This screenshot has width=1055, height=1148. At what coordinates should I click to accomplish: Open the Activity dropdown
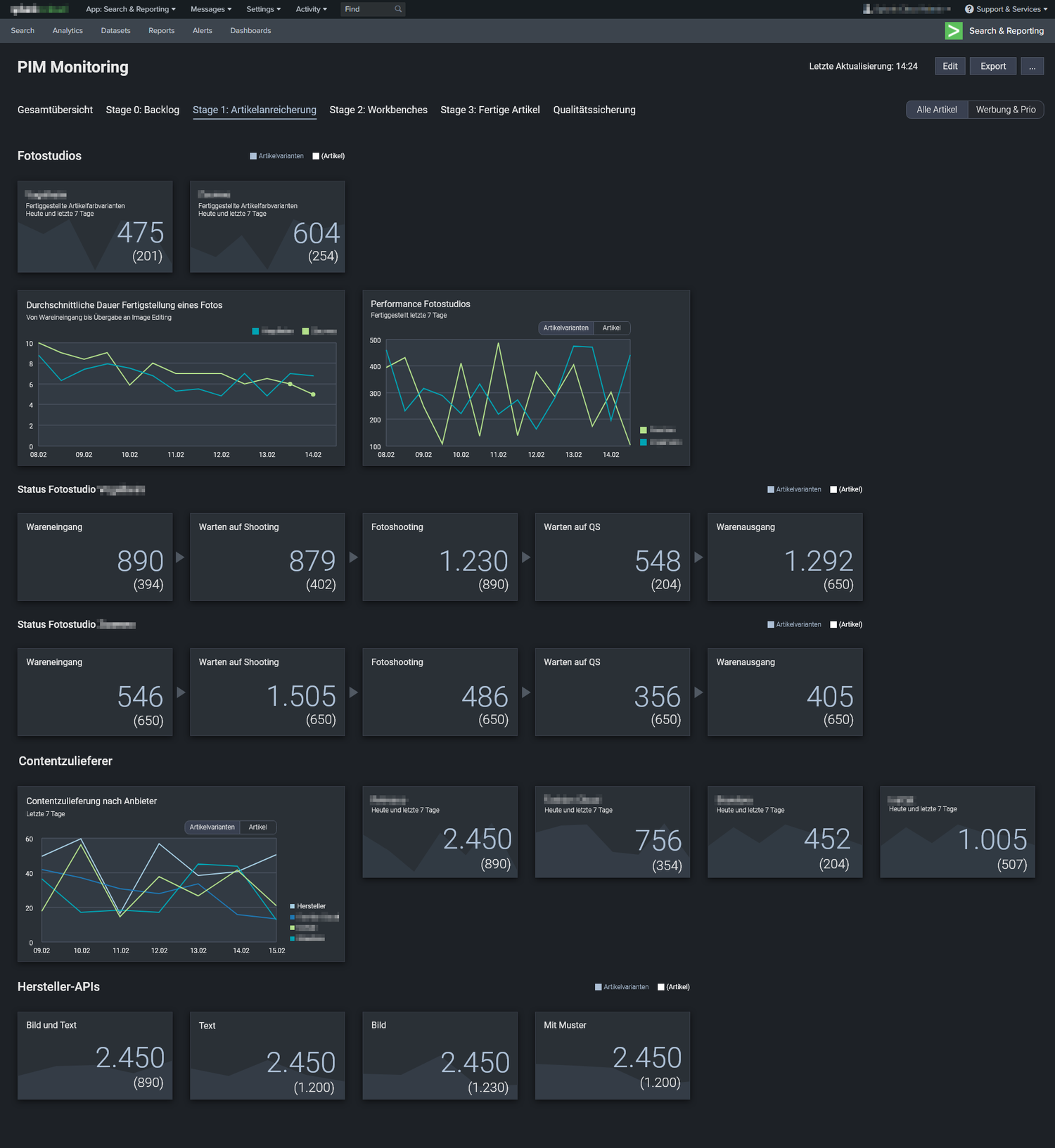(311, 9)
